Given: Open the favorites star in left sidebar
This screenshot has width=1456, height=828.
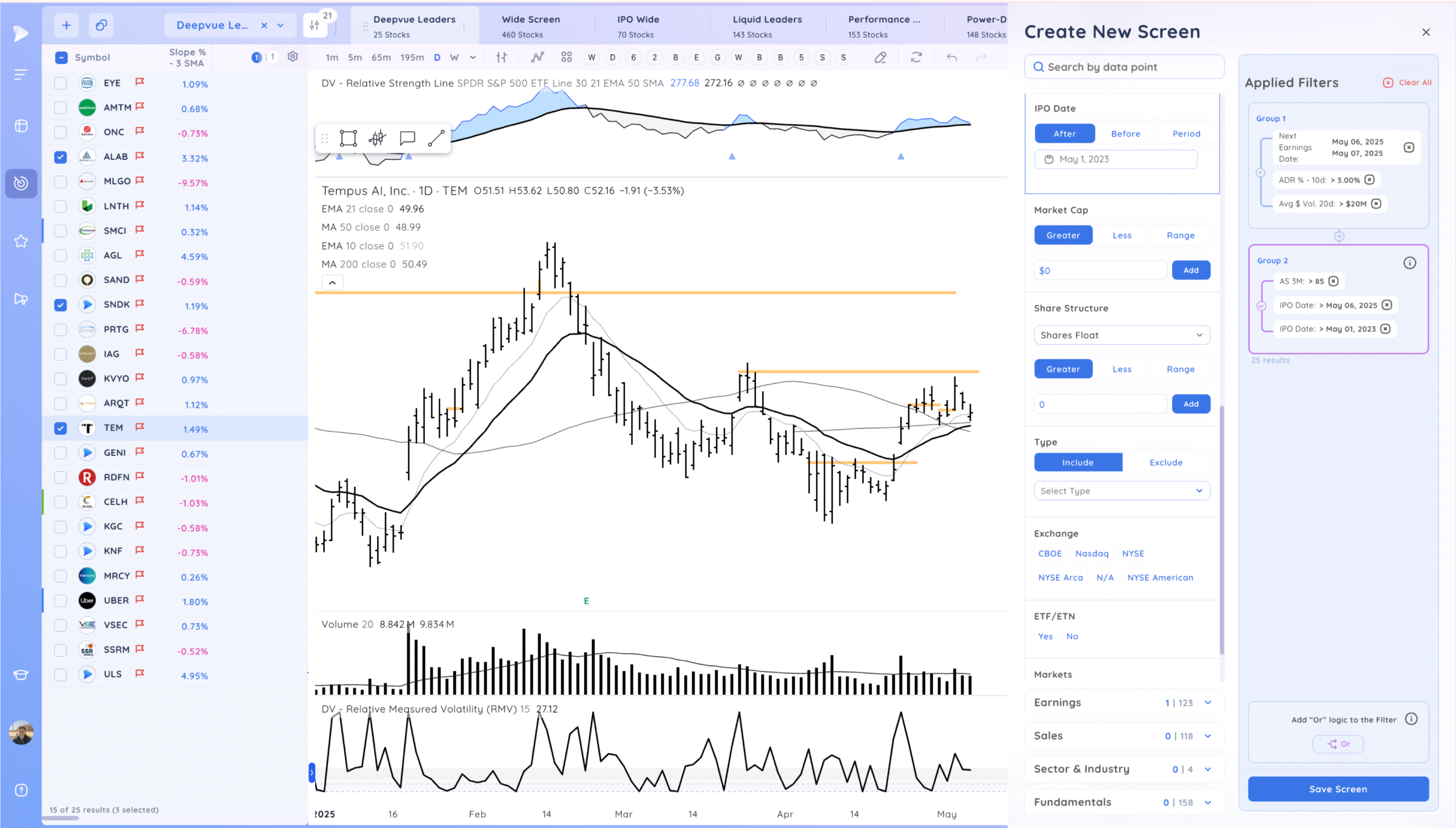Looking at the screenshot, I should tap(21, 241).
